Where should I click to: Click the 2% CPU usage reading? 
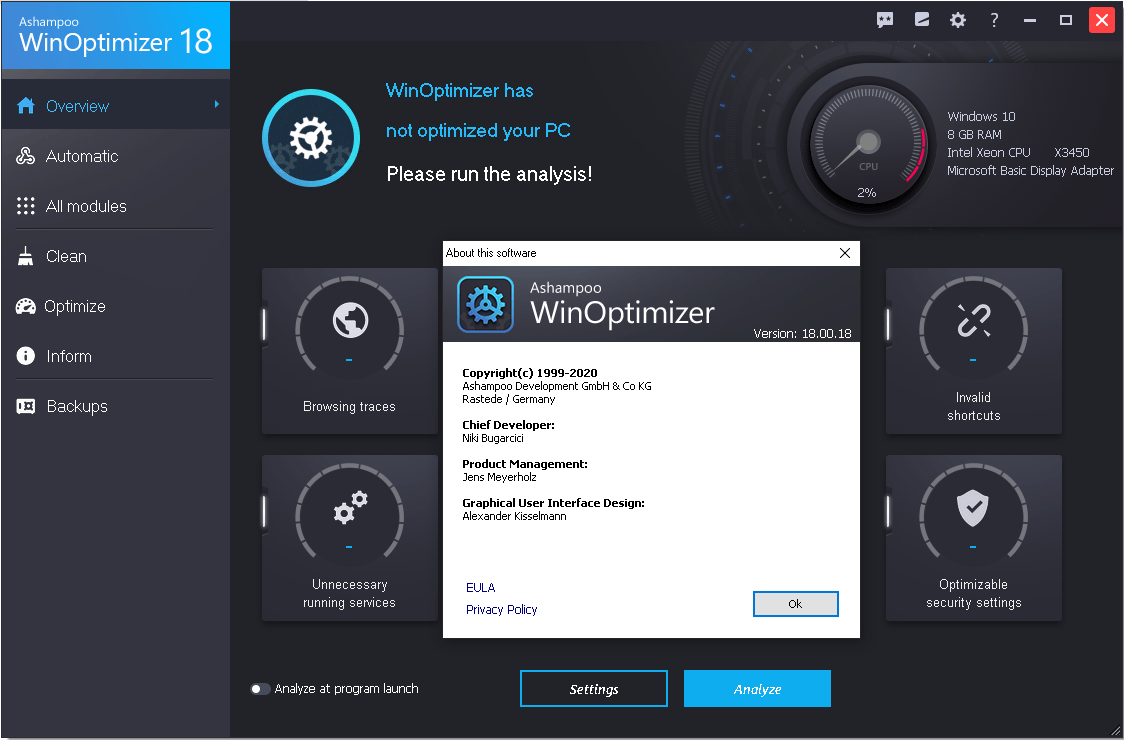(x=867, y=192)
